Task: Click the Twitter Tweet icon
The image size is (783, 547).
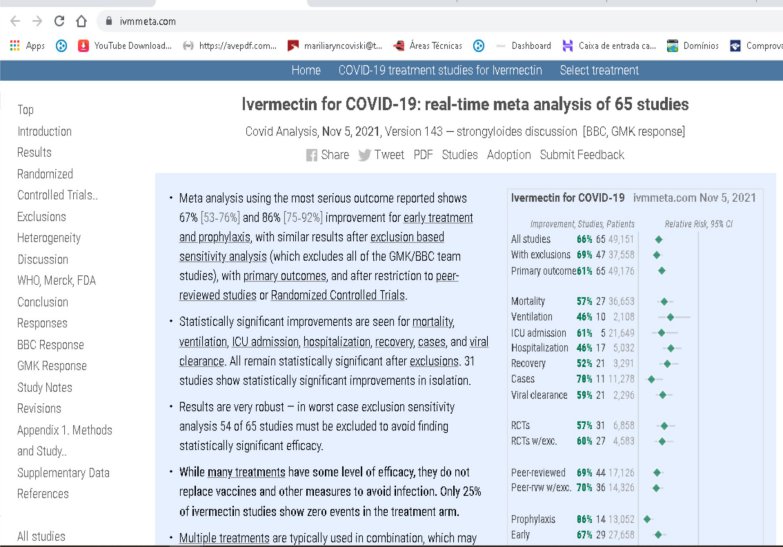Action: pos(365,155)
